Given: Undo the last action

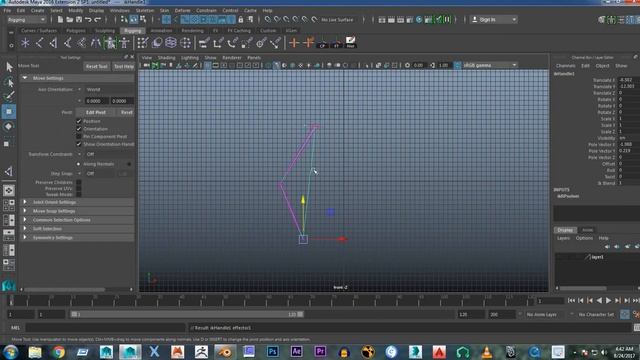Looking at the screenshot, I should 88,19.
